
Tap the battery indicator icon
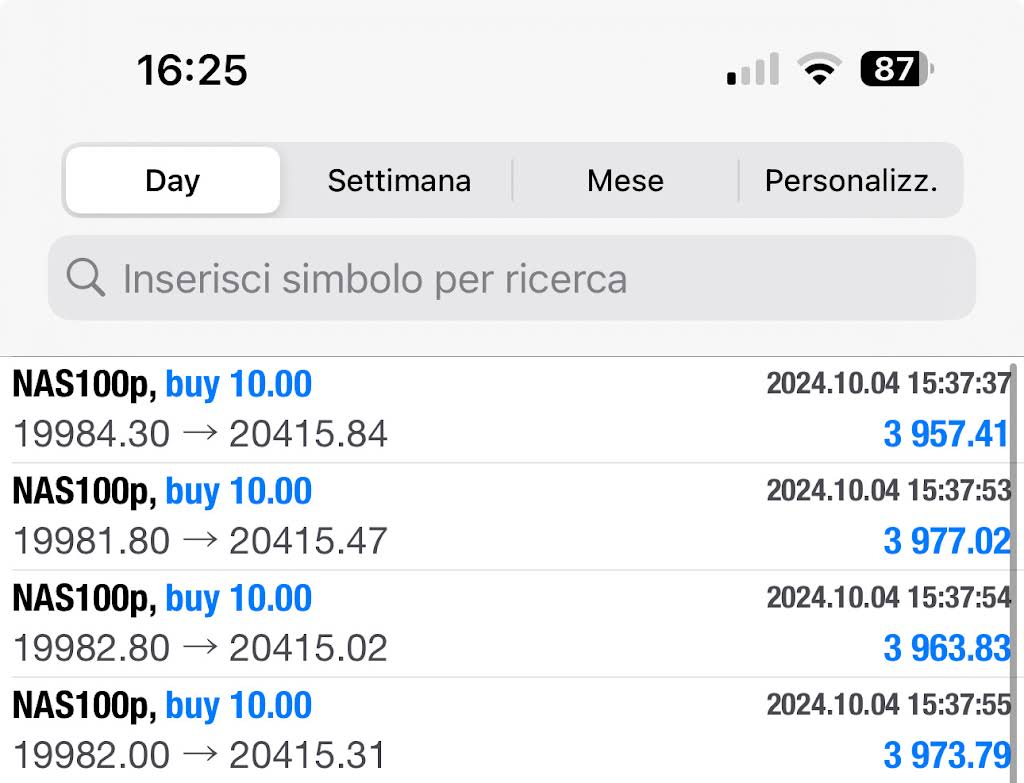coord(897,69)
